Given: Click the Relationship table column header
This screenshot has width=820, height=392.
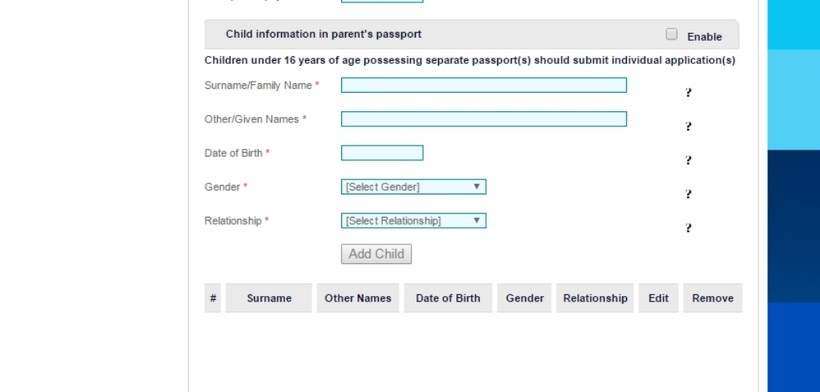Looking at the screenshot, I should 595,298.
